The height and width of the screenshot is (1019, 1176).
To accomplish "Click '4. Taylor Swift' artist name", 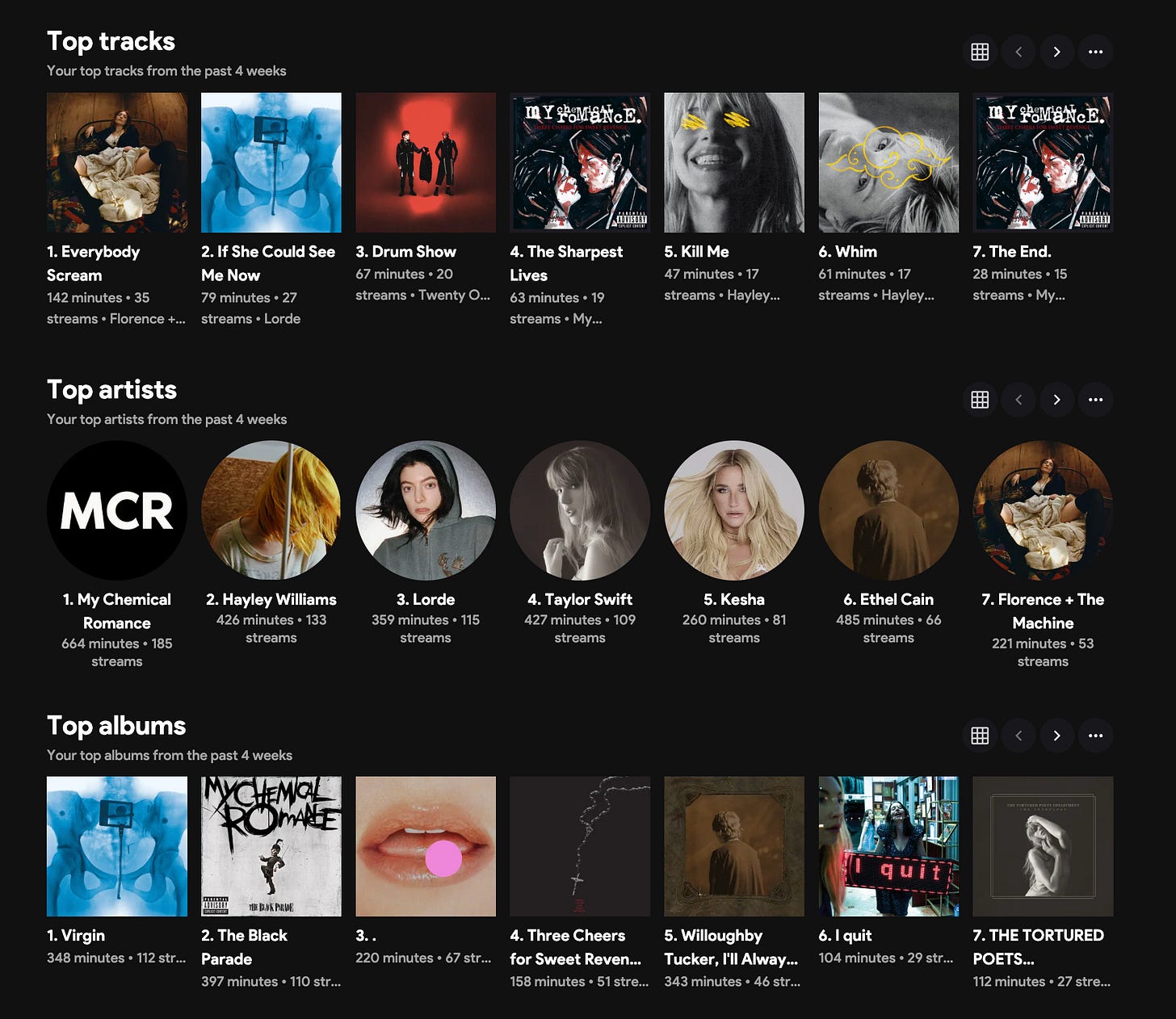I will (580, 600).
